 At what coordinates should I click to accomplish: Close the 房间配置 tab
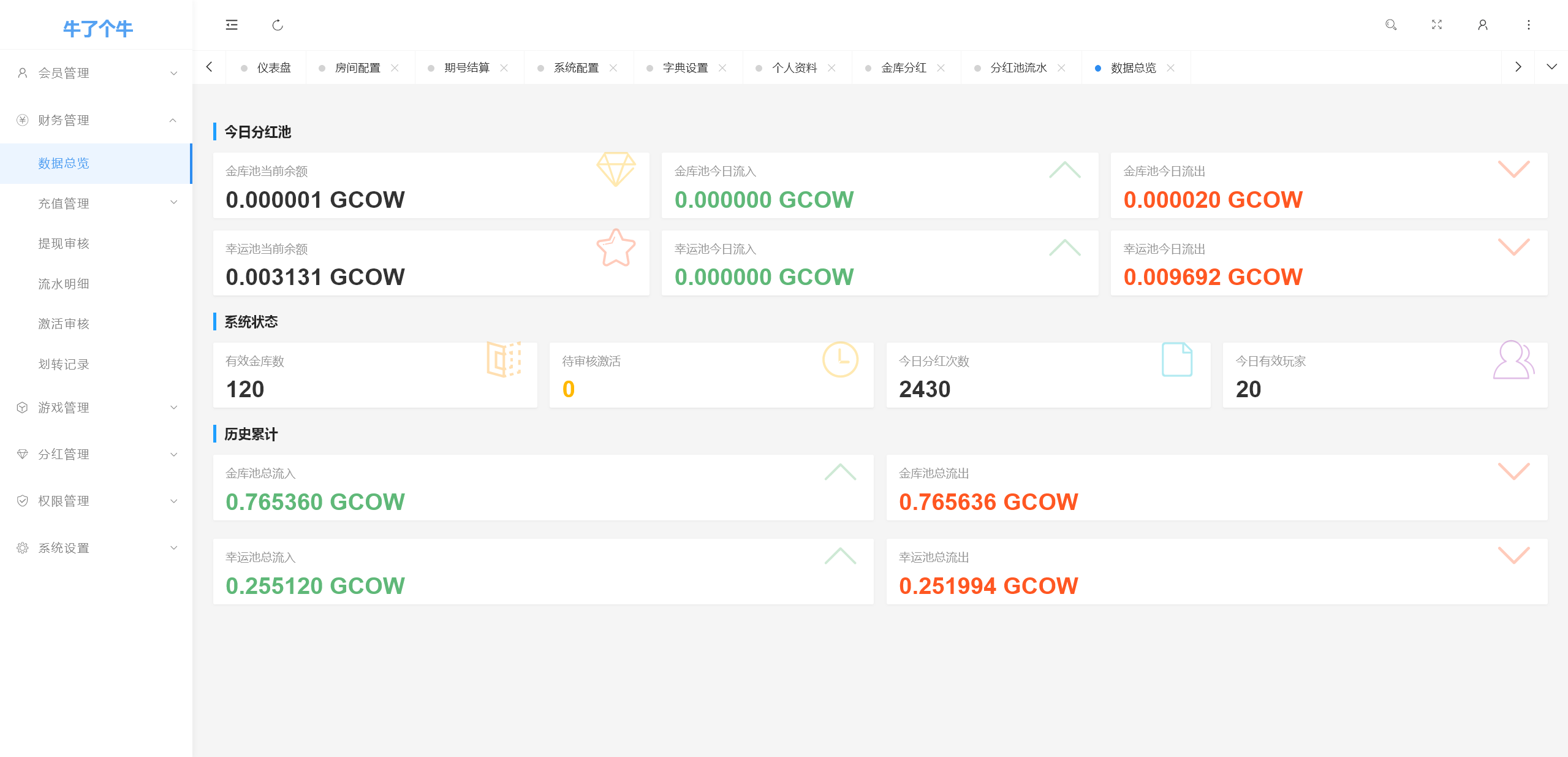(x=395, y=68)
